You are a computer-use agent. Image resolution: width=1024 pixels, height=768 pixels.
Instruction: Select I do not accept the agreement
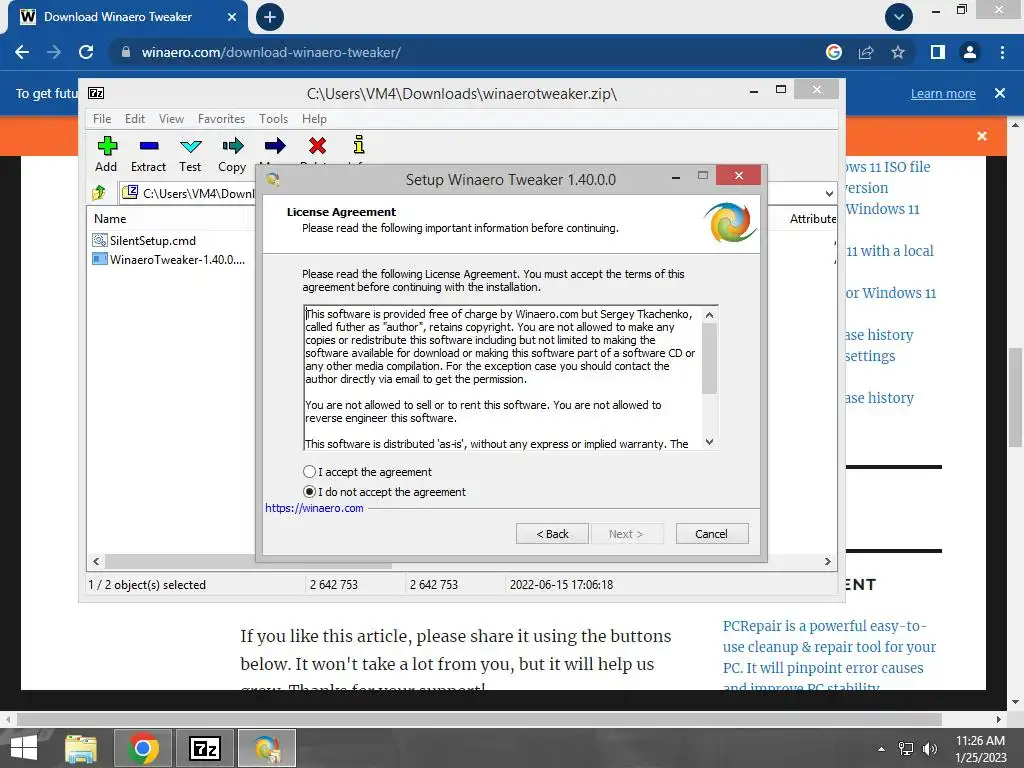(384, 492)
